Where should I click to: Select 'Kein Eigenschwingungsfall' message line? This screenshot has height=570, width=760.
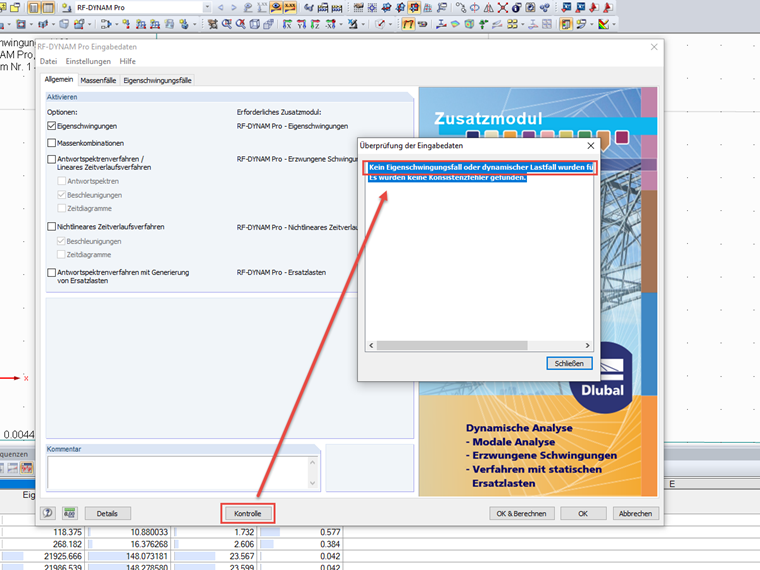click(480, 167)
